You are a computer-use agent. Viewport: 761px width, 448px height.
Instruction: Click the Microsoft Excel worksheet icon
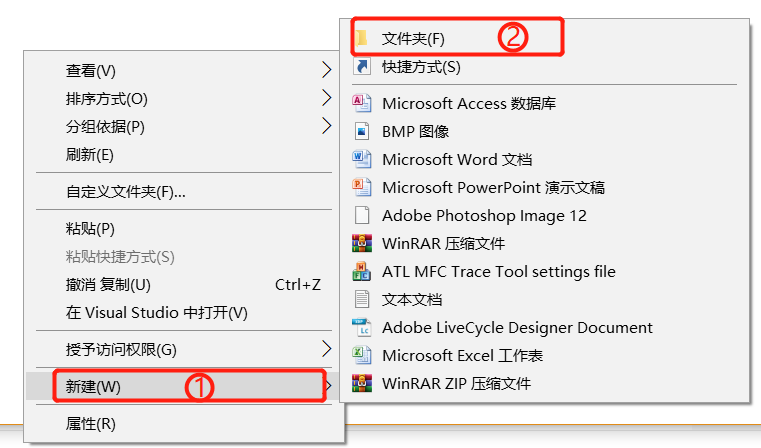[x=362, y=355]
